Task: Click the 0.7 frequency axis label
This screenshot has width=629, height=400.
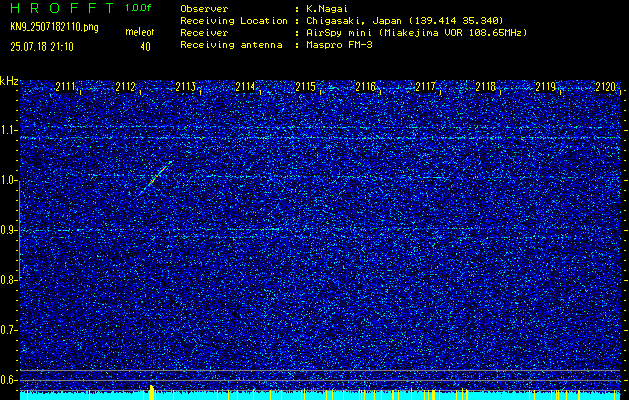Action: [x=9, y=331]
